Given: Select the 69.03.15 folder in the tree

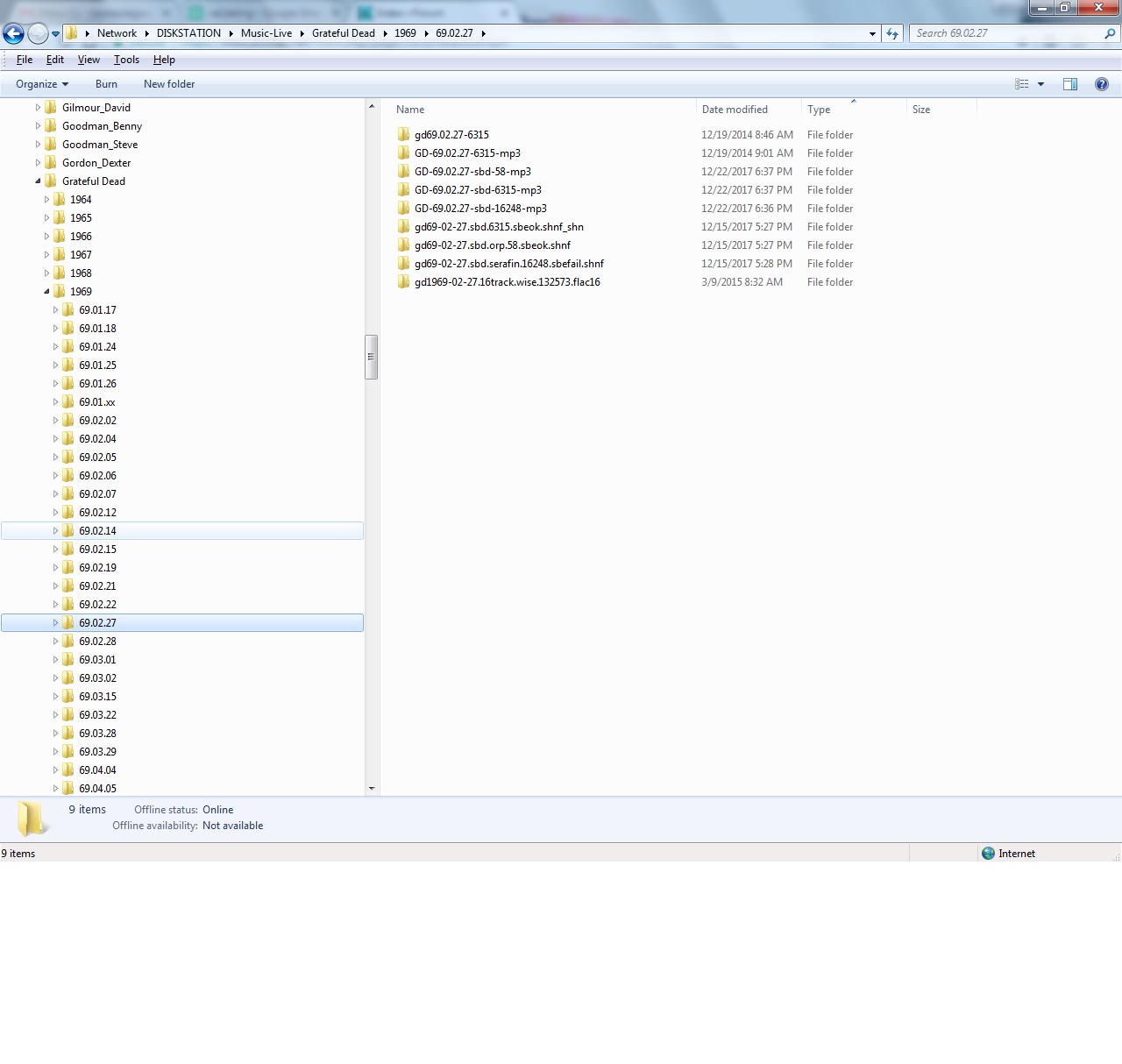Looking at the screenshot, I should pyautogui.click(x=97, y=697).
